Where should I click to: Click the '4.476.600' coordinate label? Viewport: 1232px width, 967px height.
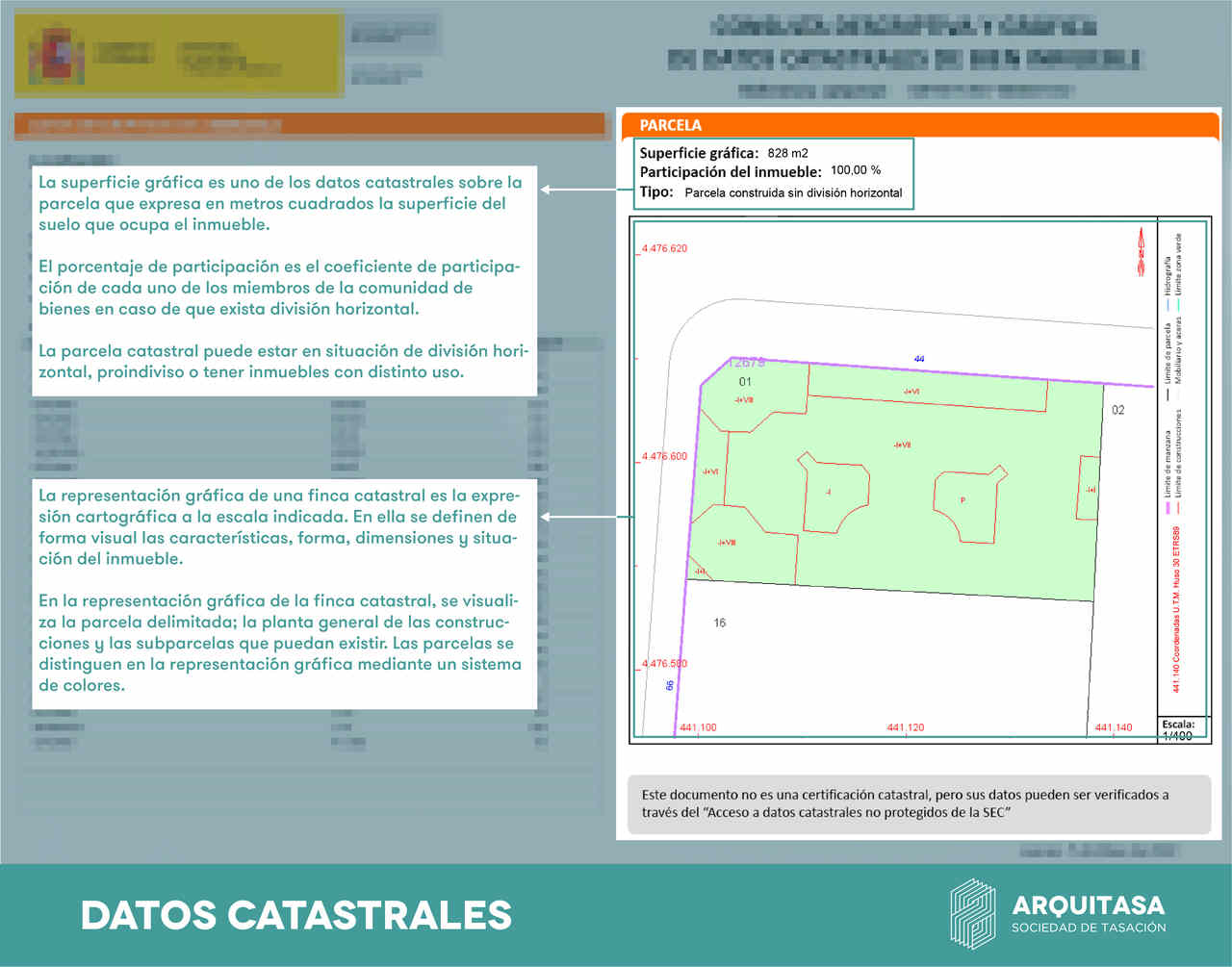(664, 456)
